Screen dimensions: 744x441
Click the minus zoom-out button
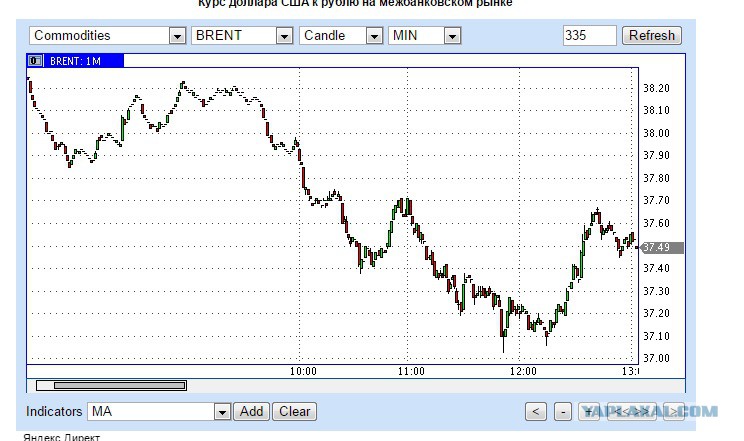(x=563, y=412)
